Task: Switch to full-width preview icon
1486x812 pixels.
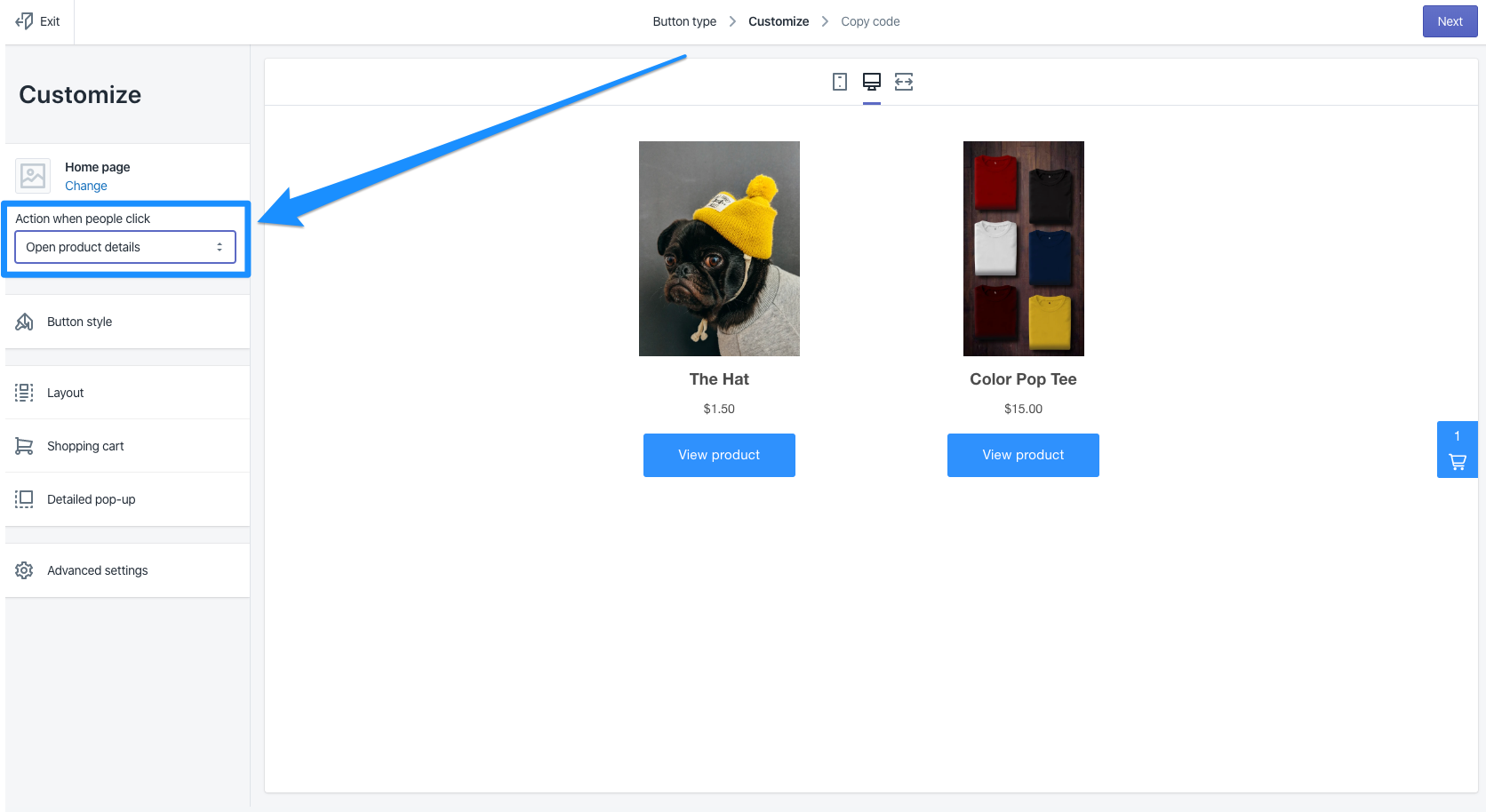Action: coord(904,82)
